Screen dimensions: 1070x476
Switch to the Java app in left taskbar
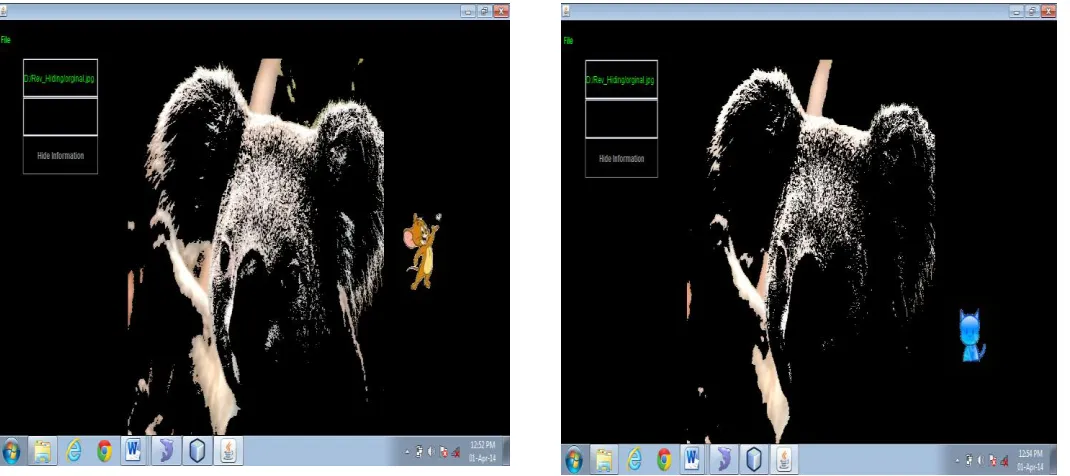(x=229, y=451)
